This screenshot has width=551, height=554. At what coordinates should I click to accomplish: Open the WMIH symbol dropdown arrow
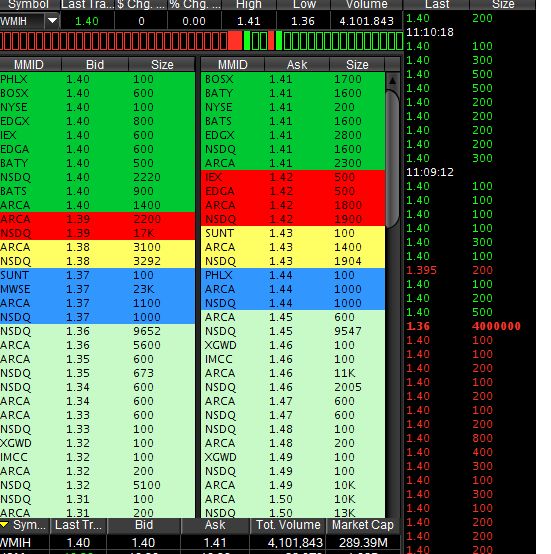click(52, 21)
